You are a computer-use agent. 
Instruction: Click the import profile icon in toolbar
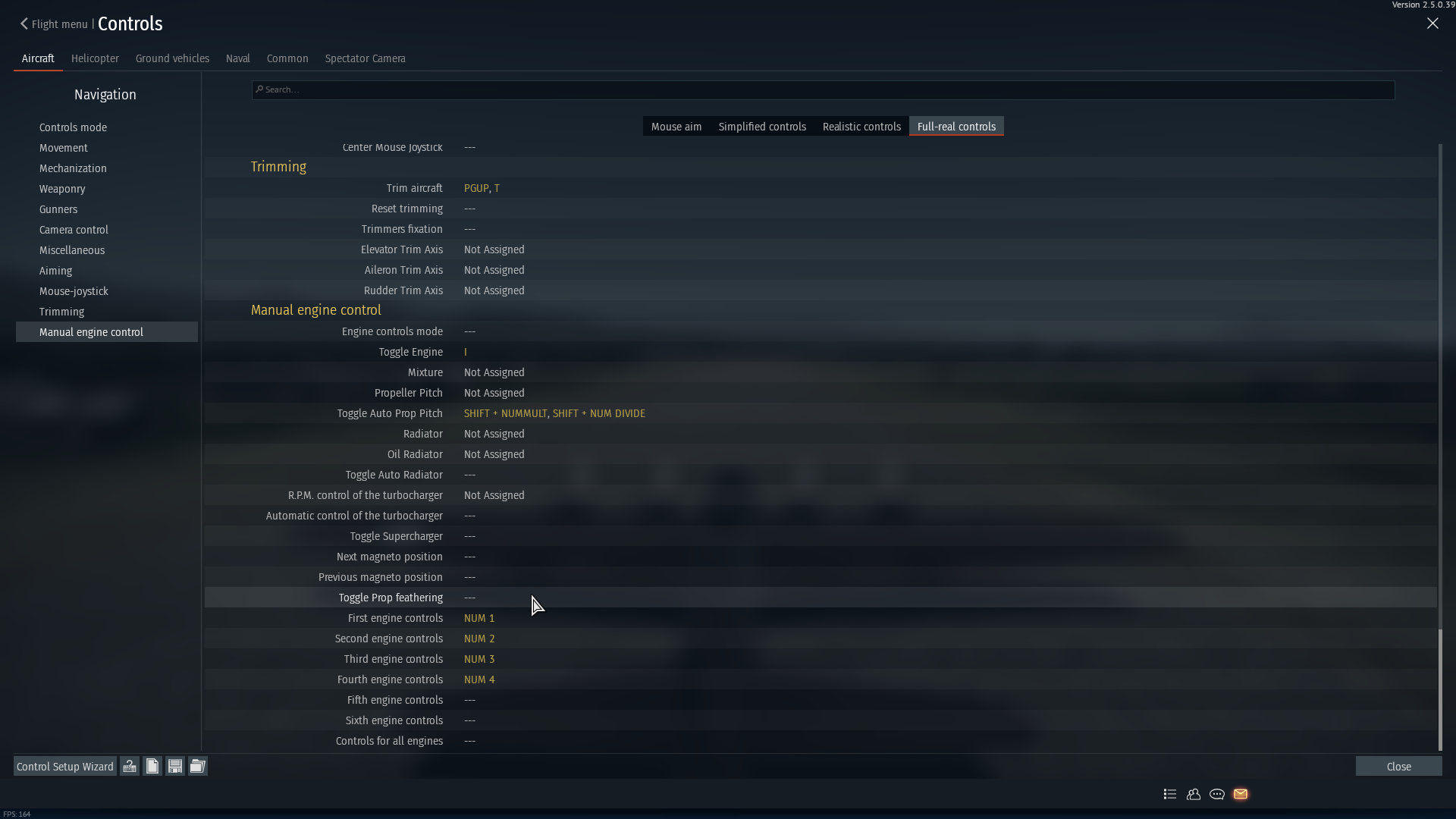click(x=197, y=767)
